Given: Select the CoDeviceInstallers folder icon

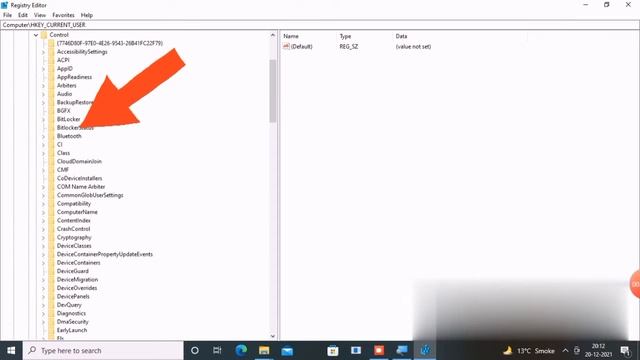Looking at the screenshot, I should 51,178.
